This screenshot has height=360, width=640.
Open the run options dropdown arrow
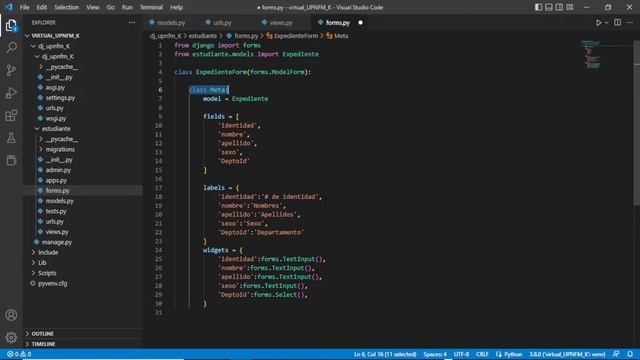tap(607, 23)
